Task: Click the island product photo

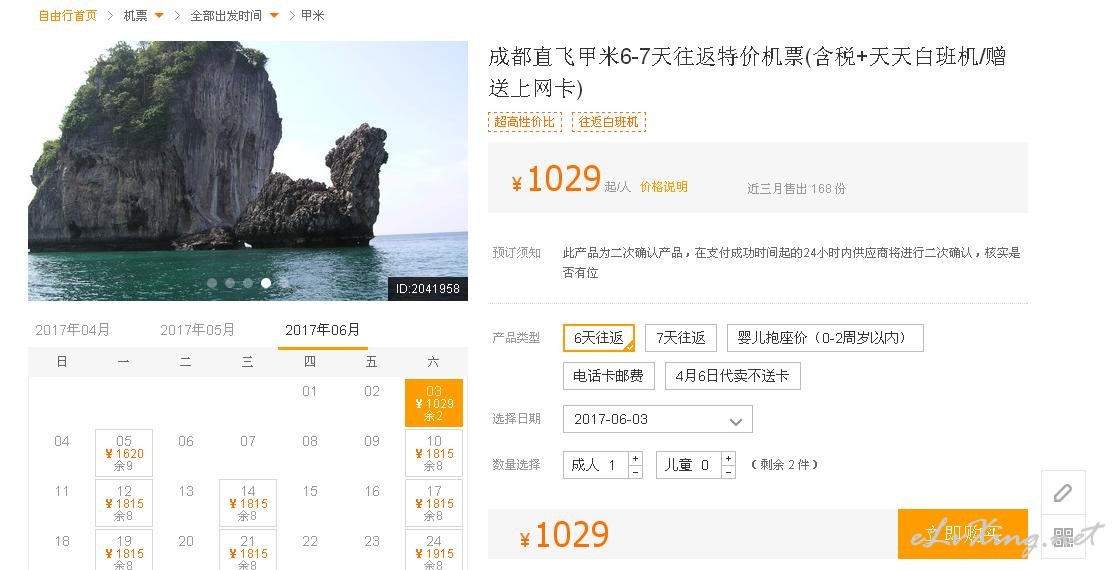Action: (x=247, y=171)
